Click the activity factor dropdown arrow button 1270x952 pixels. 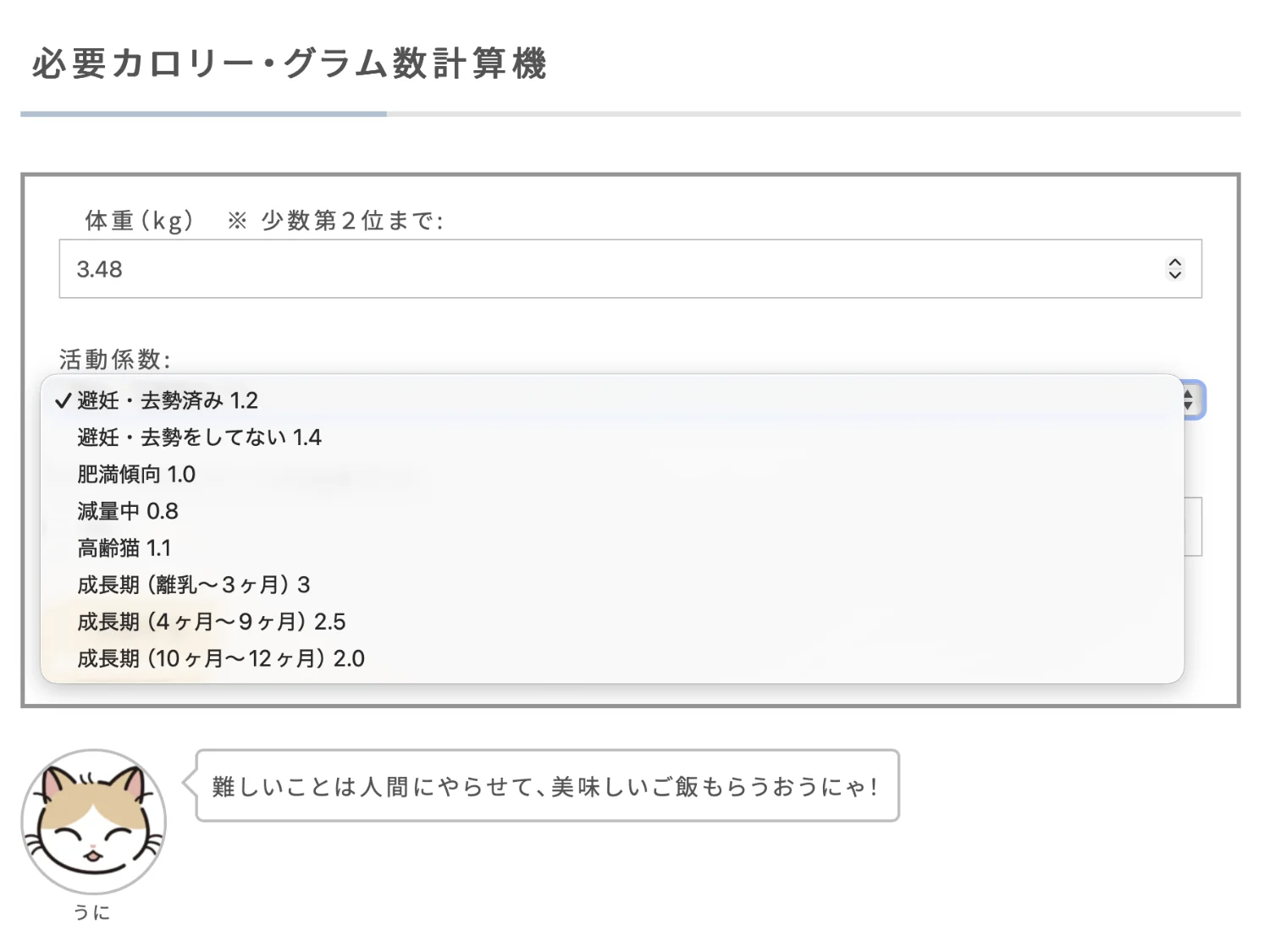click(1190, 399)
